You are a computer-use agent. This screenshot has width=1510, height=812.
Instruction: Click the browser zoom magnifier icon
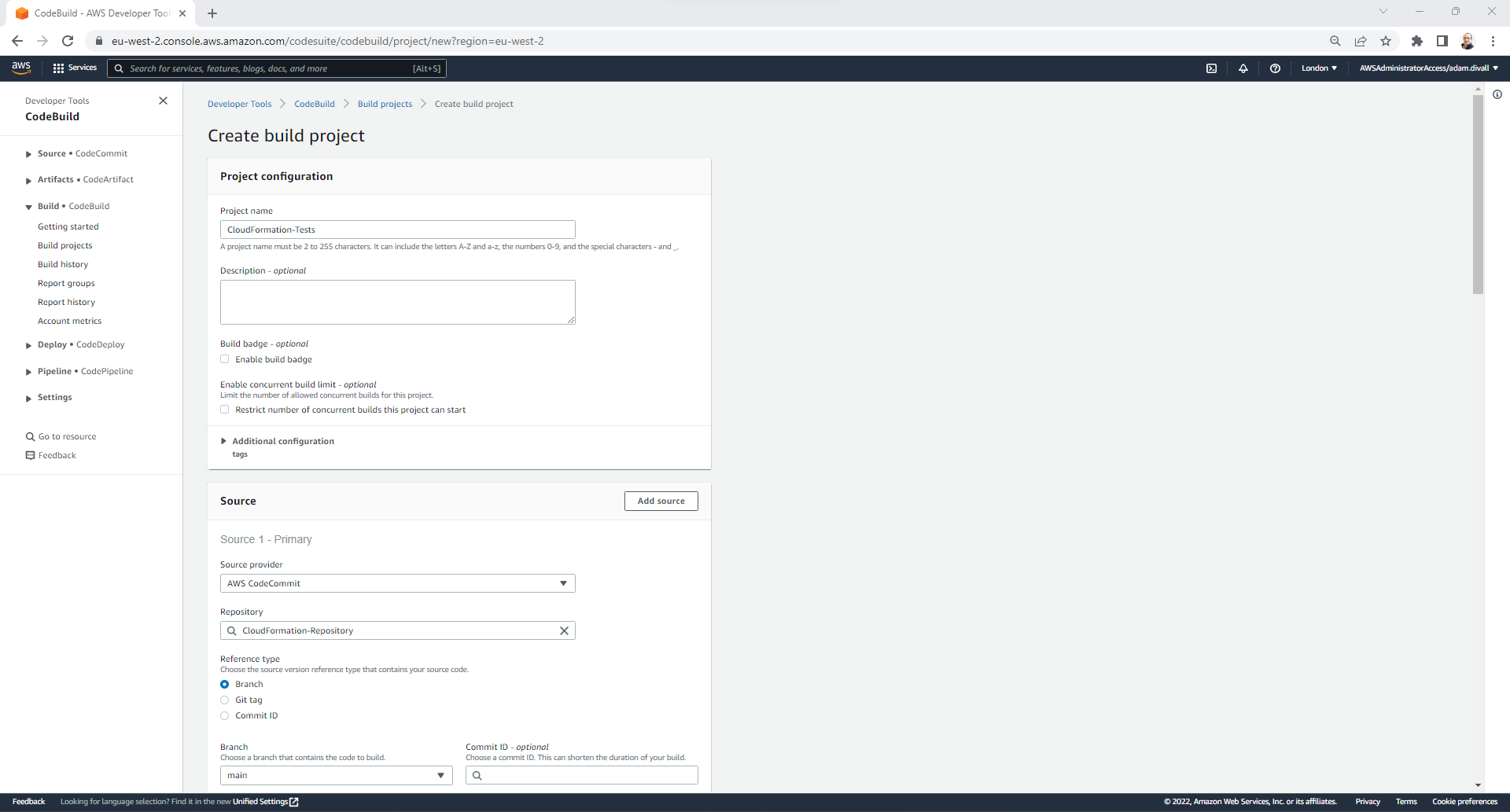1335,41
